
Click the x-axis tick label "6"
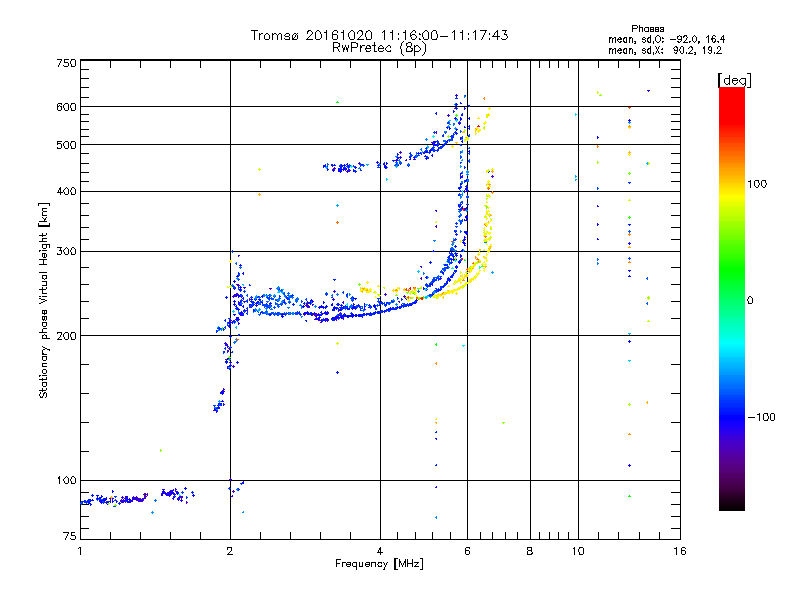tap(467, 551)
